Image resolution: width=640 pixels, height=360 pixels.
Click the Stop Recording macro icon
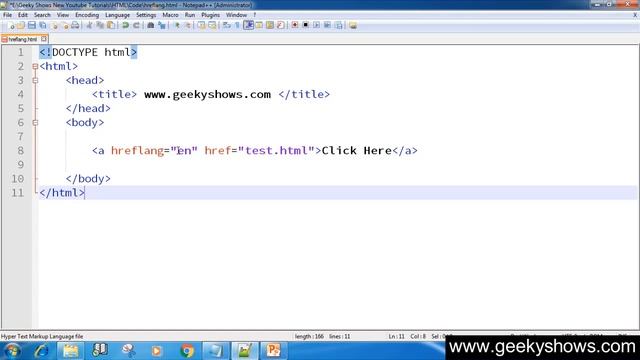click(x=305, y=25)
